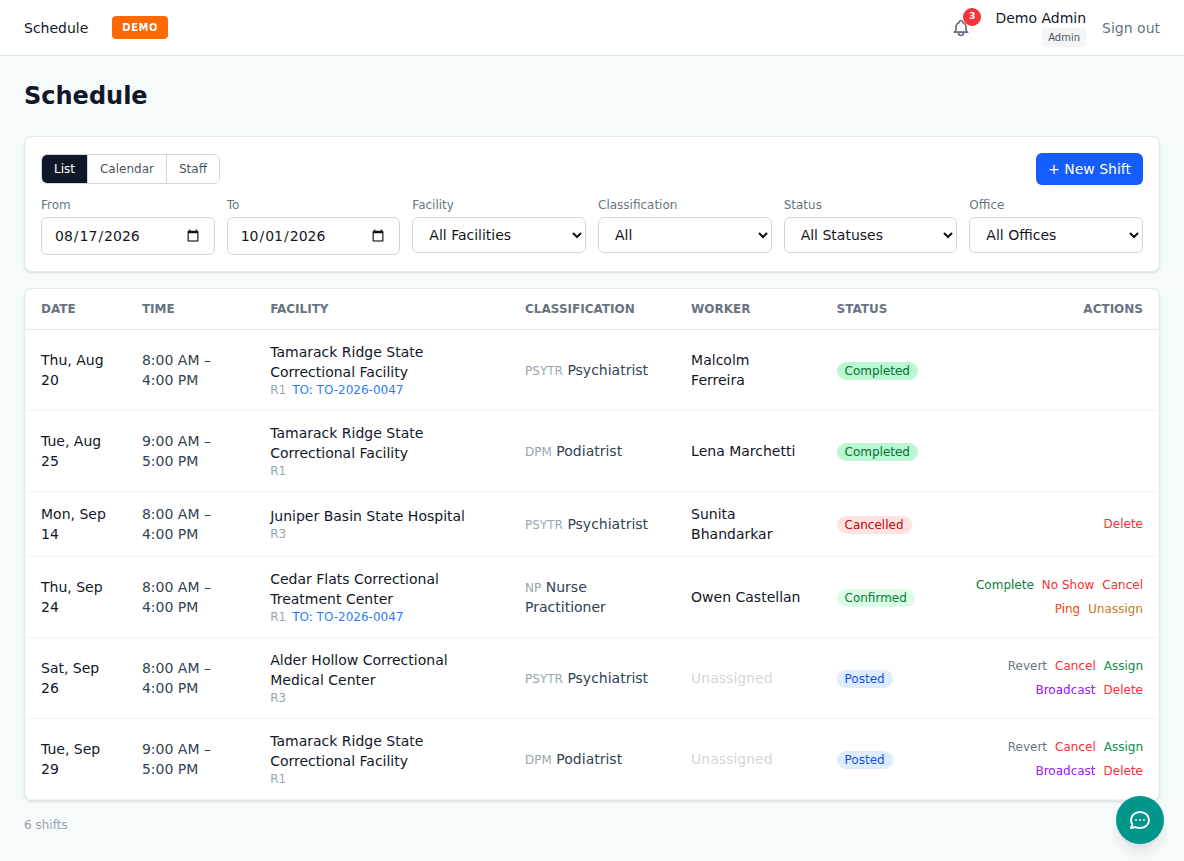Switch to the Calendar view tab
This screenshot has width=1184, height=861.
tap(127, 168)
